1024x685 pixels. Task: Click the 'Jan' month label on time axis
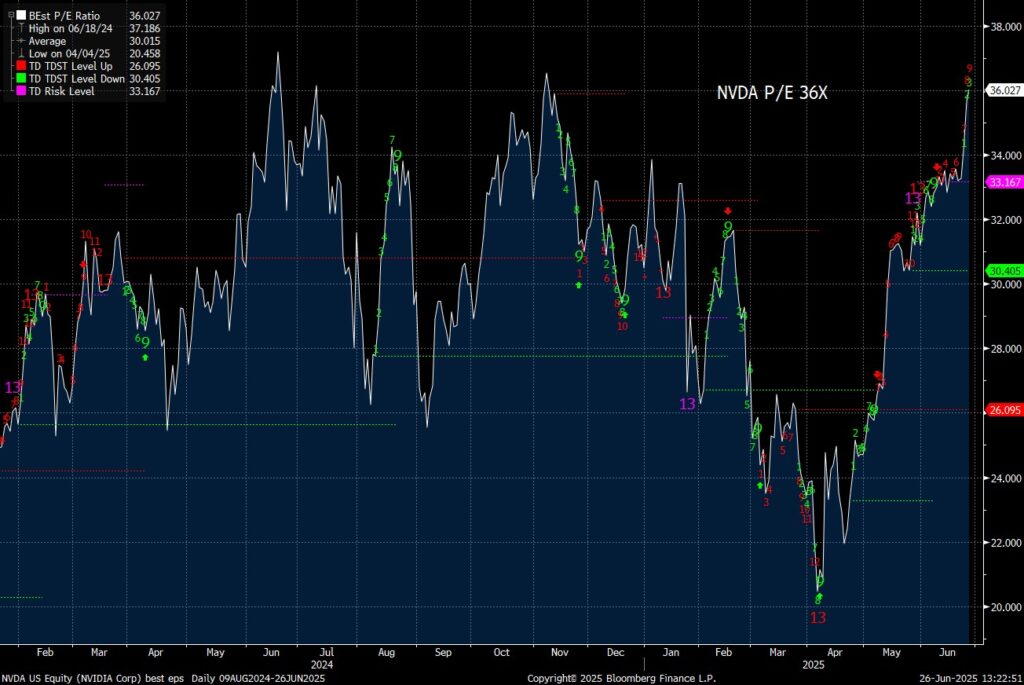click(671, 652)
